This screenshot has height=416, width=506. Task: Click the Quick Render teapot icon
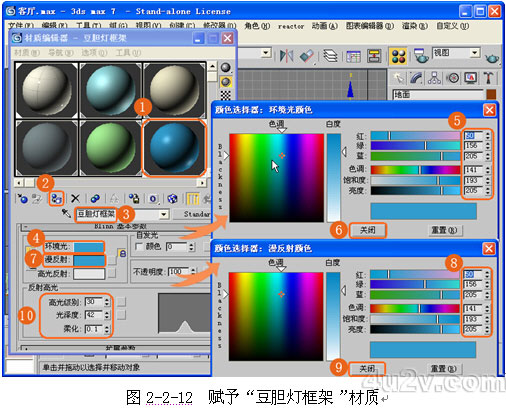coord(492,58)
